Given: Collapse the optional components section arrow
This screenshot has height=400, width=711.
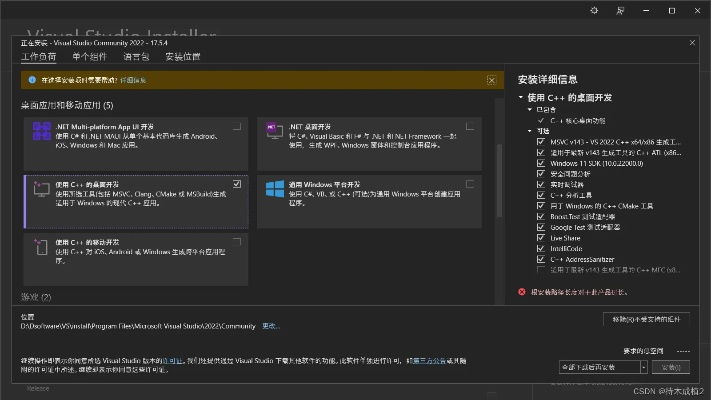Looking at the screenshot, I should [x=530, y=131].
